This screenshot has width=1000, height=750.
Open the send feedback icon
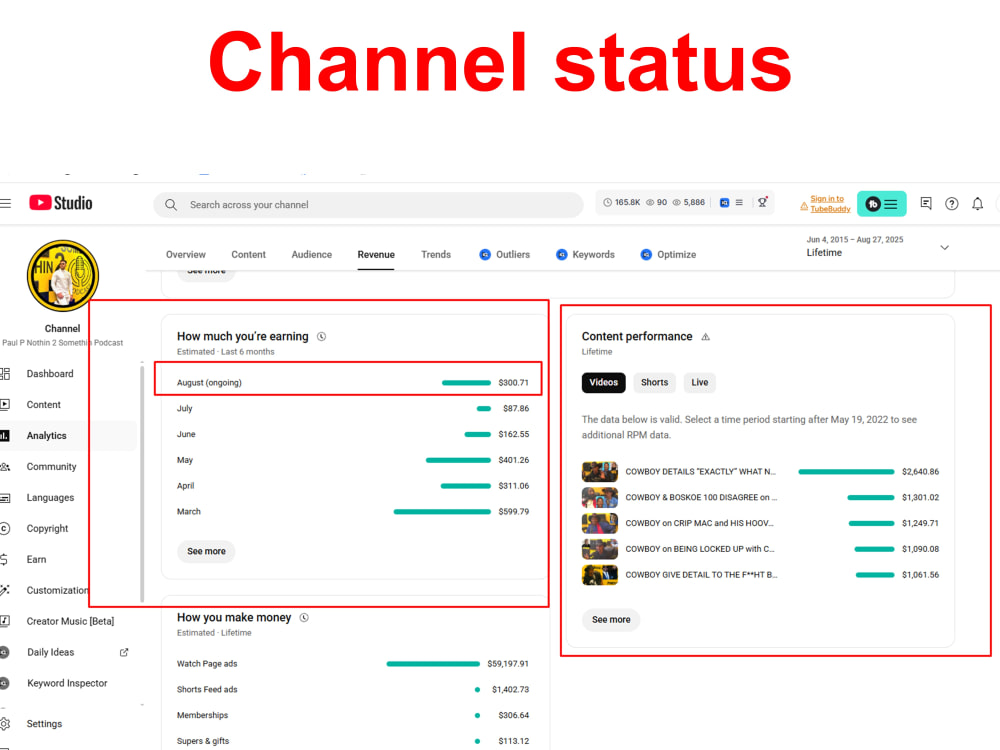click(x=926, y=203)
